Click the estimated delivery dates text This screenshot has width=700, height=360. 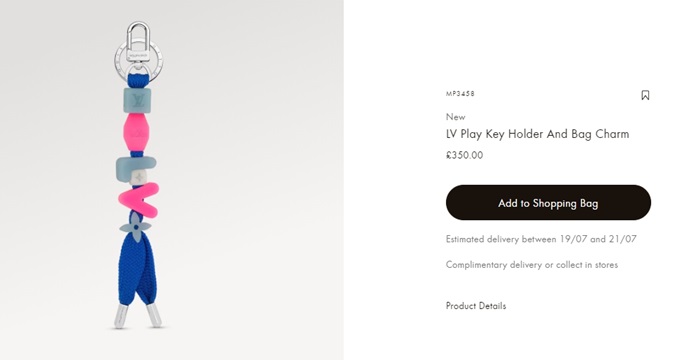coord(541,239)
